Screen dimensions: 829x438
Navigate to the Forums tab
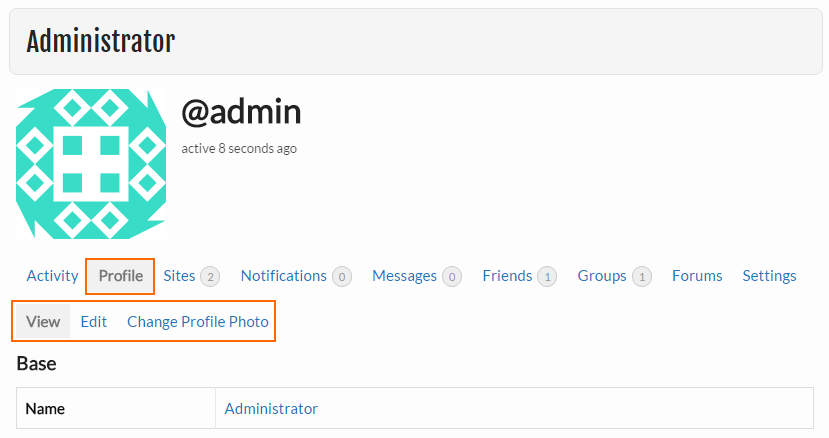click(x=697, y=276)
